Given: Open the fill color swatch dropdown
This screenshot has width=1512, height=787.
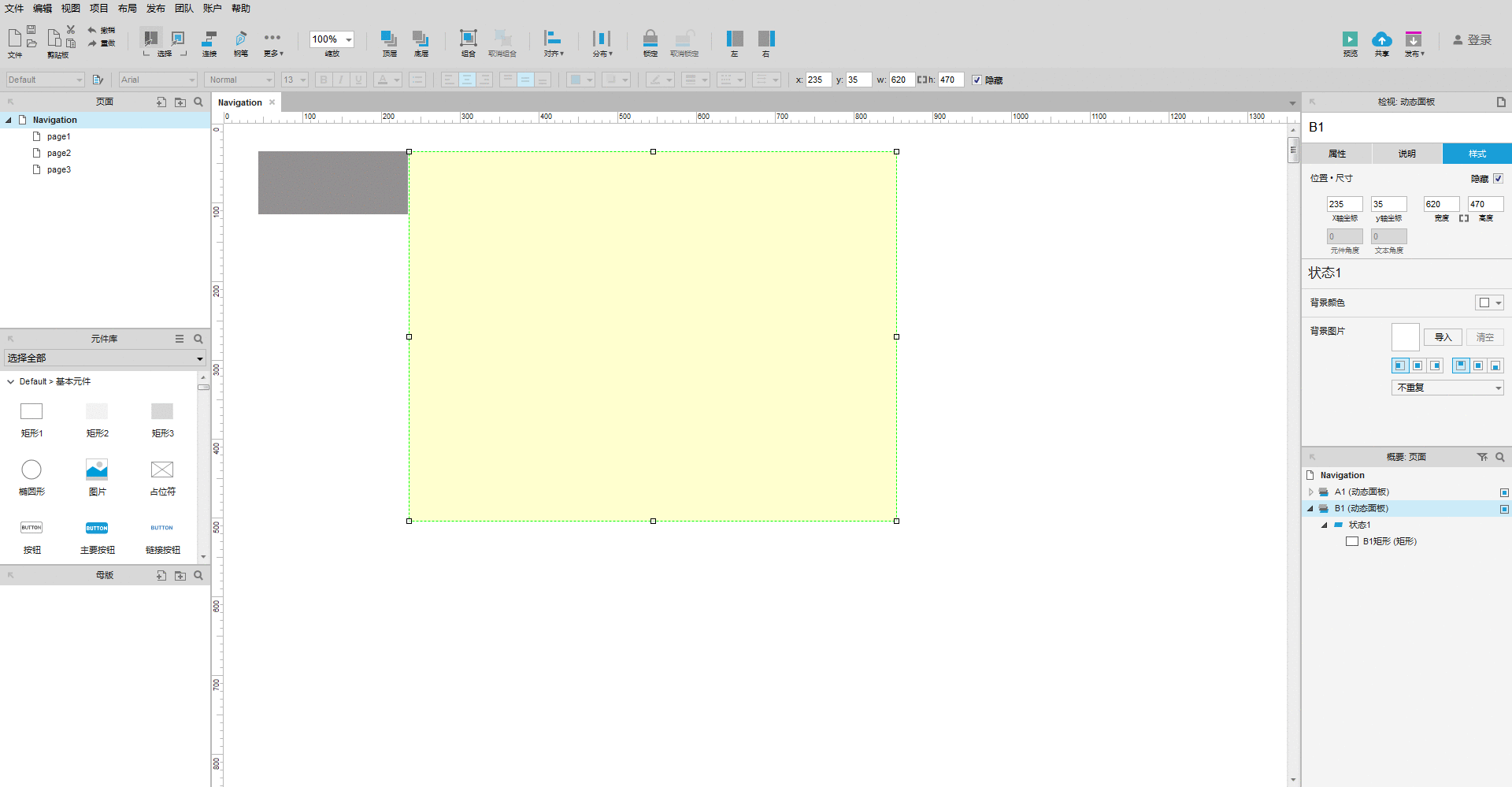Looking at the screenshot, I should coord(580,80).
